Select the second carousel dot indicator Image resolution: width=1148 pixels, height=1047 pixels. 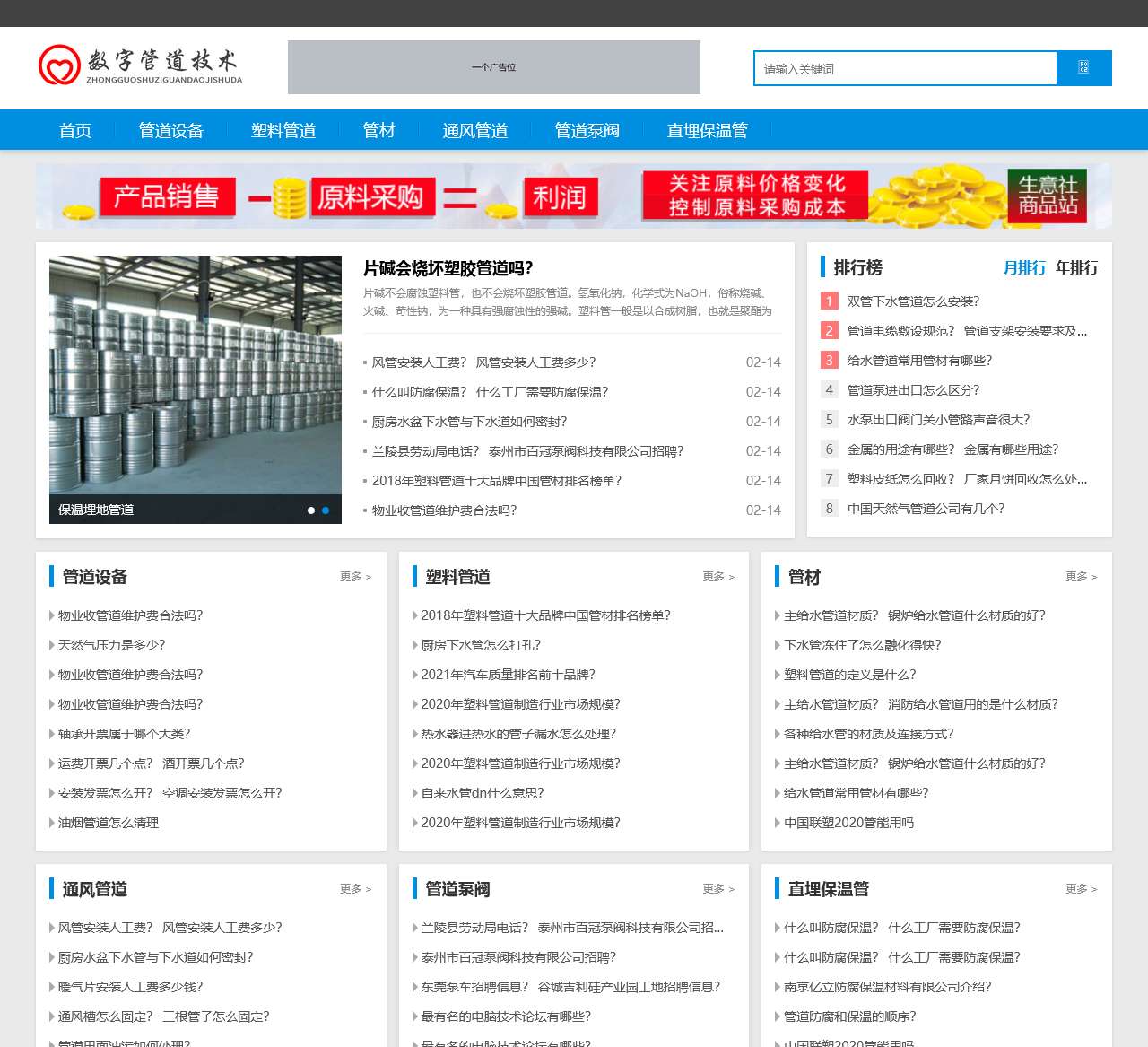[x=326, y=510]
